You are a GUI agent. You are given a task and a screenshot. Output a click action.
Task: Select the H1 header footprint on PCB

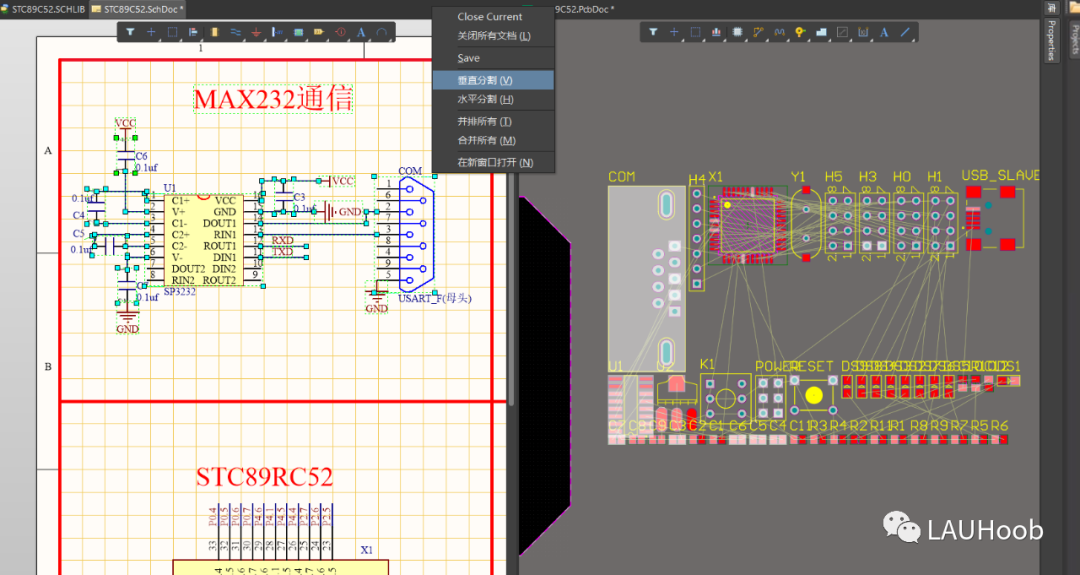click(943, 224)
